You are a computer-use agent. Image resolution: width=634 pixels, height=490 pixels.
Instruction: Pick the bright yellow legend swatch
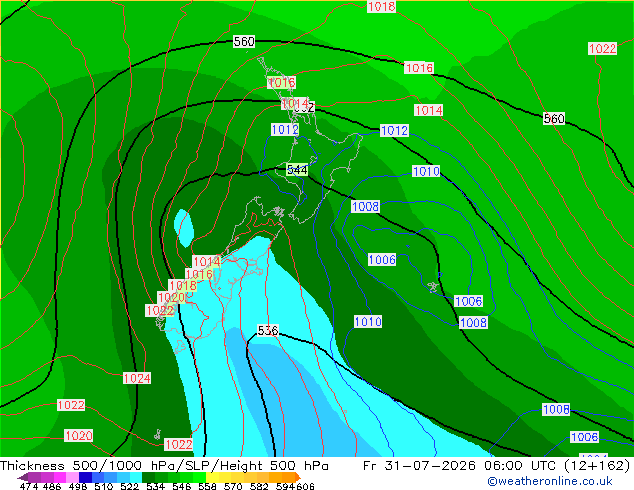coord(212,477)
